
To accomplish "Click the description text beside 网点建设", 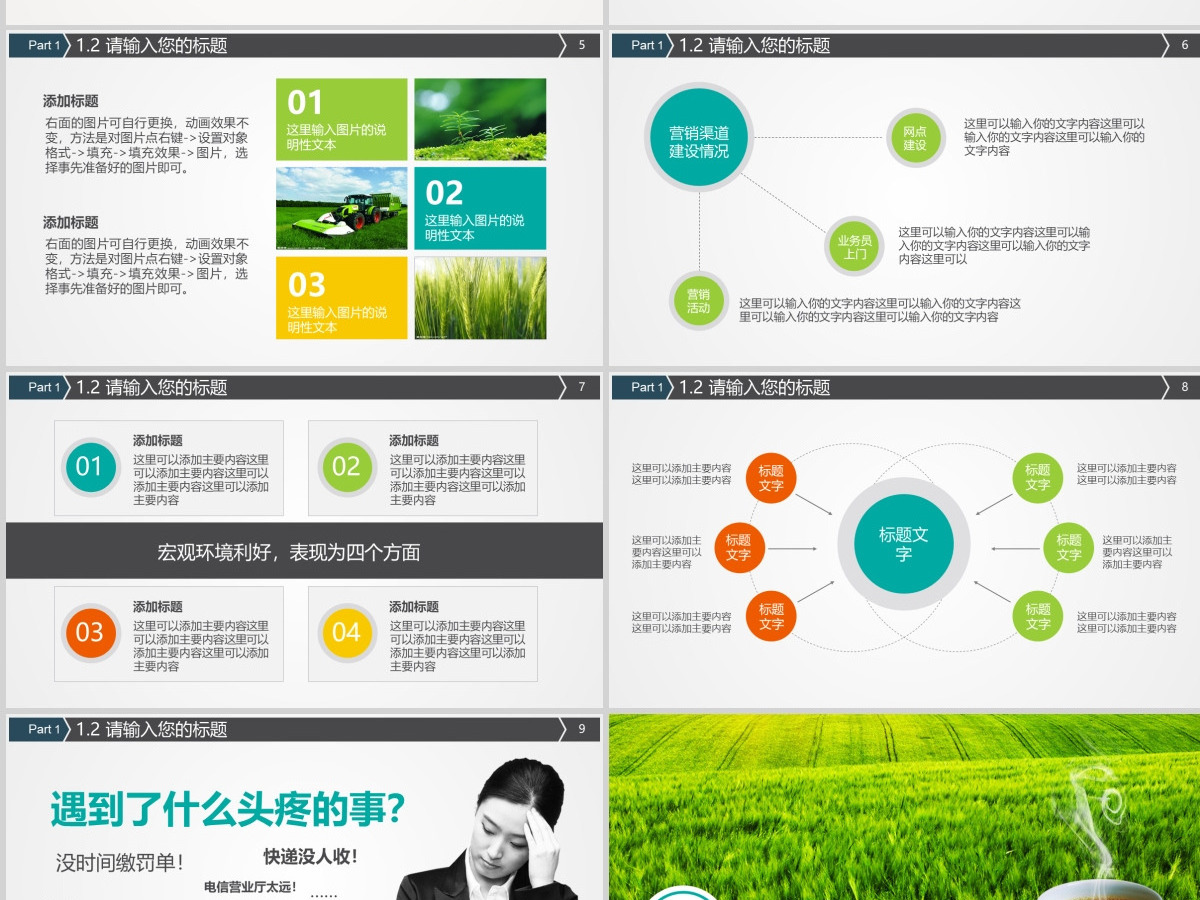I will pos(1055,137).
